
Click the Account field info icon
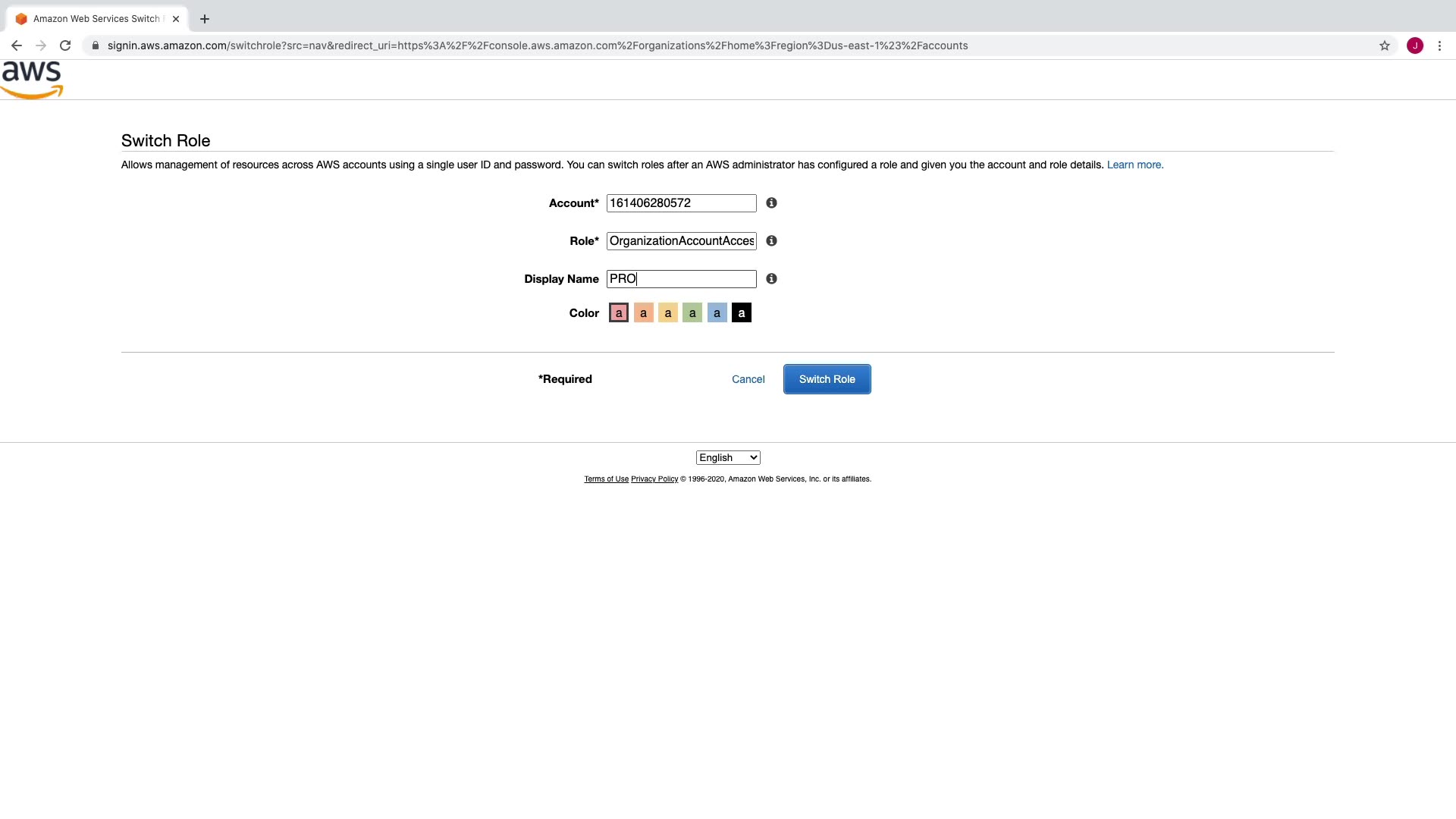pyautogui.click(x=771, y=203)
